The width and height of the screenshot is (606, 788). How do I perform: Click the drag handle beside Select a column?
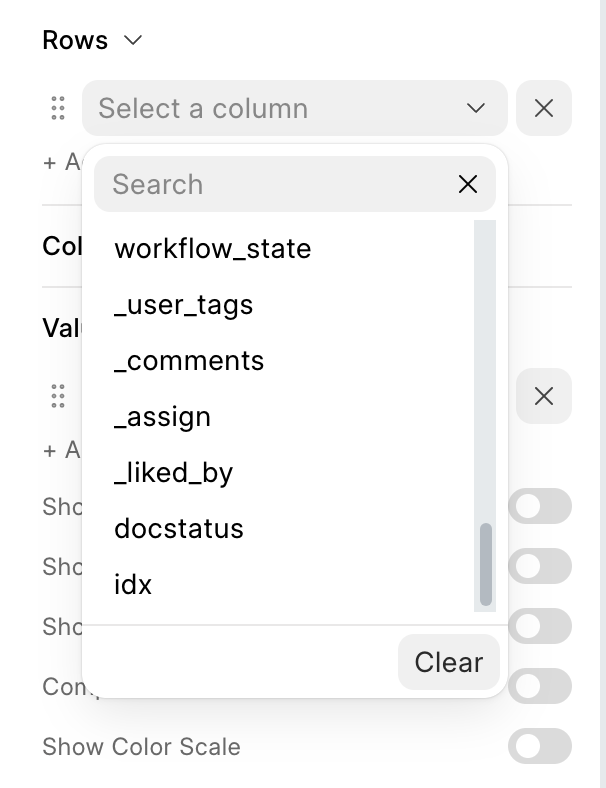click(x=58, y=108)
